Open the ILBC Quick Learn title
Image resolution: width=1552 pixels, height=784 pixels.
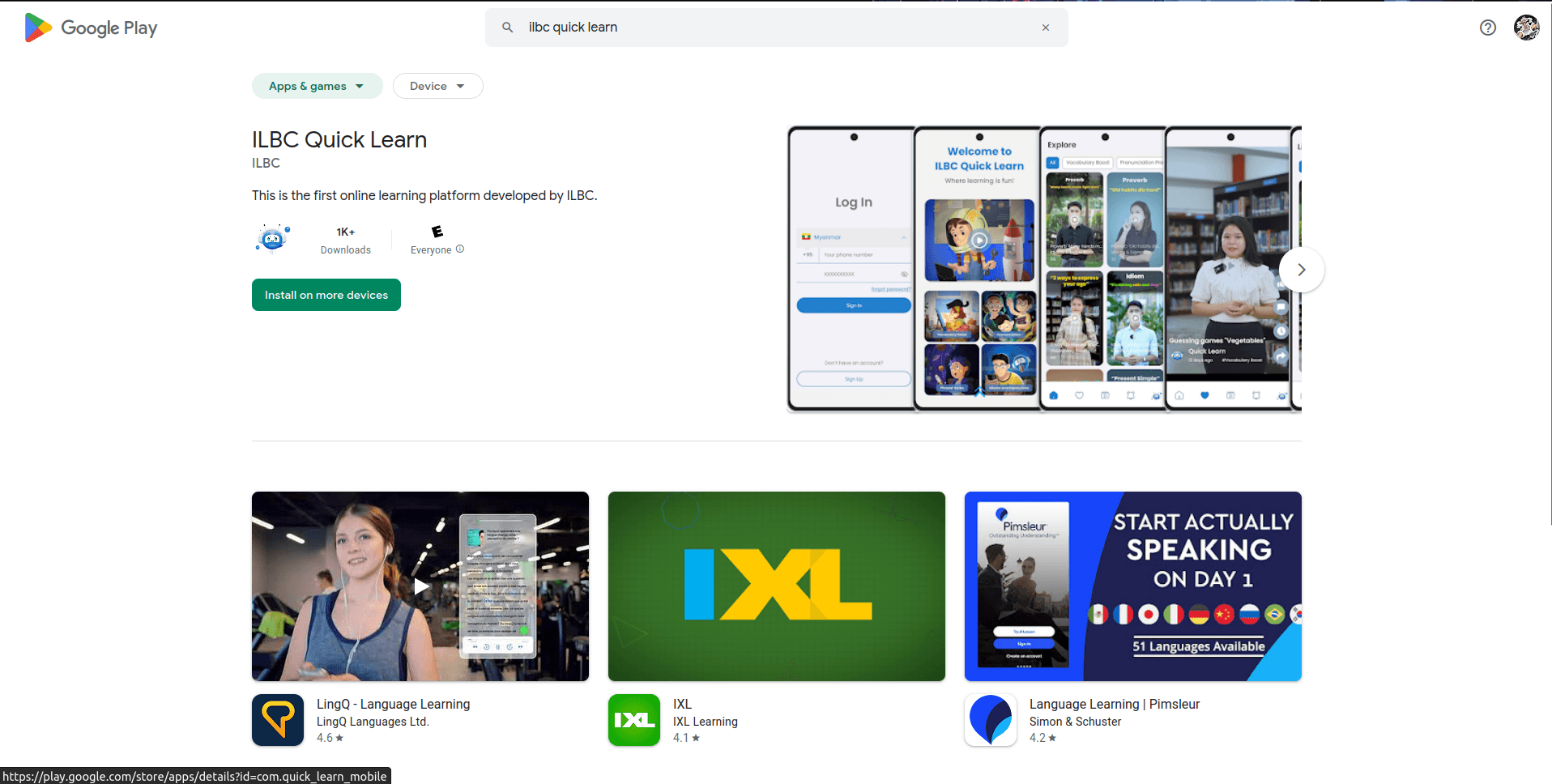point(339,139)
